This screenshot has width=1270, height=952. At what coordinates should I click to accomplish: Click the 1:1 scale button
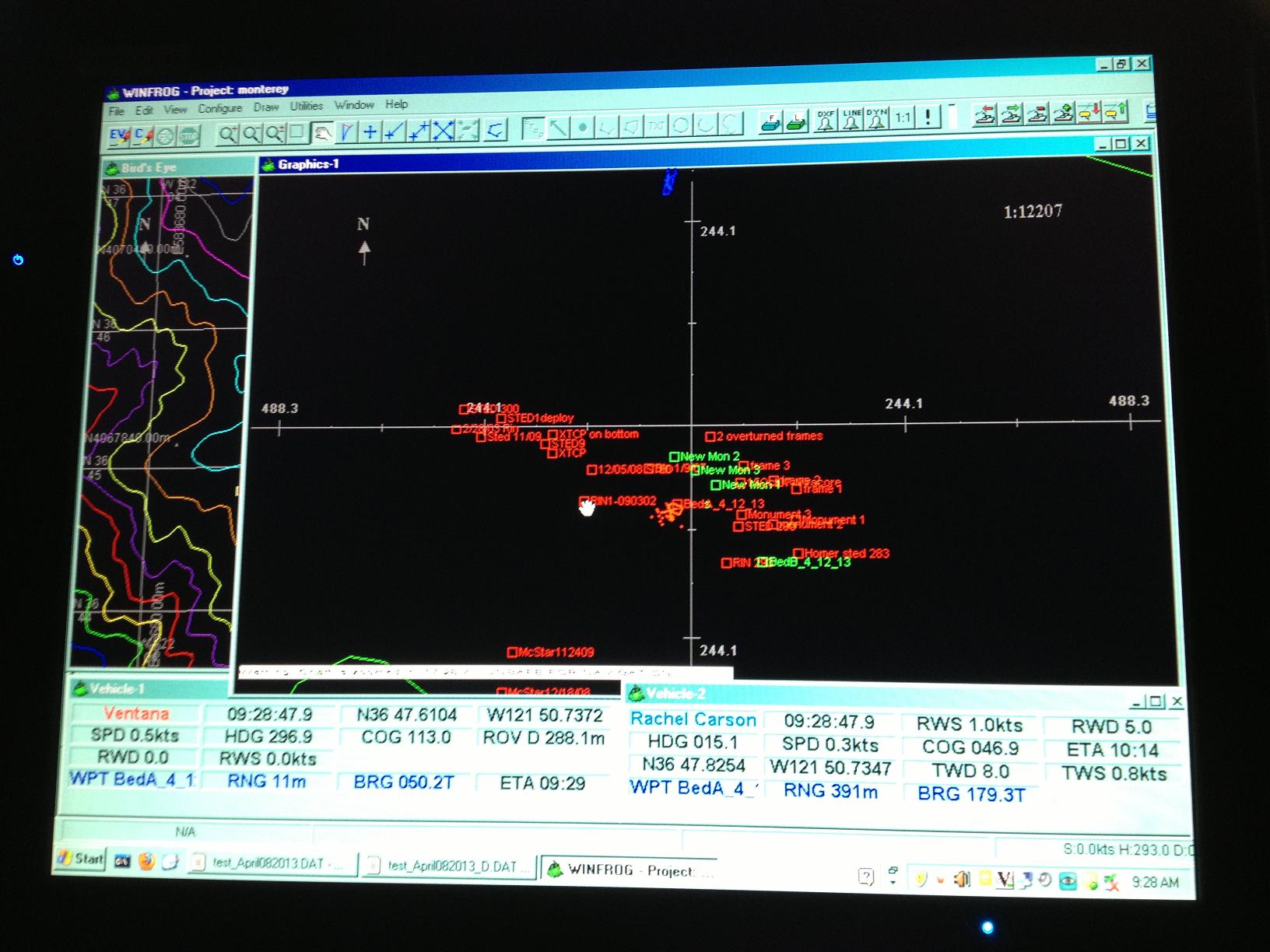click(903, 118)
